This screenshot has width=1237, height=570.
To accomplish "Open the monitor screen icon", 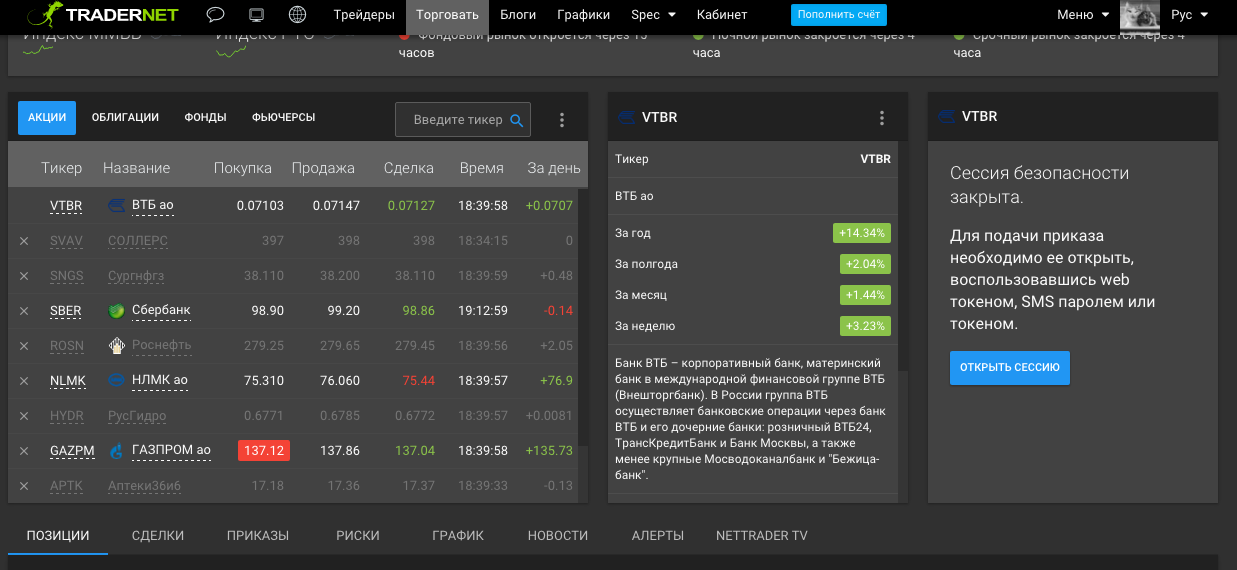I will coord(256,15).
